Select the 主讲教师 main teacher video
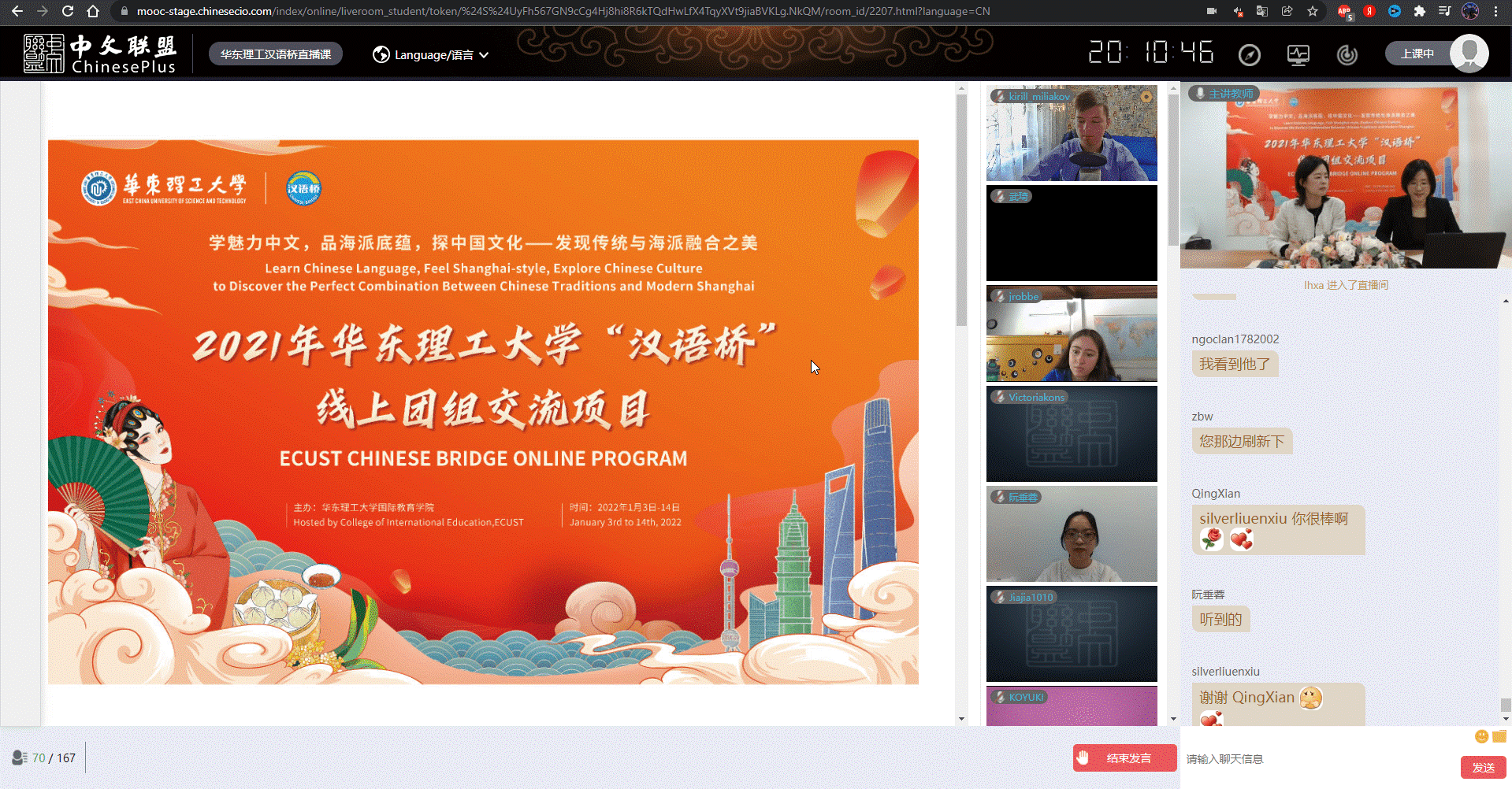This screenshot has width=1512, height=789. point(1346,176)
